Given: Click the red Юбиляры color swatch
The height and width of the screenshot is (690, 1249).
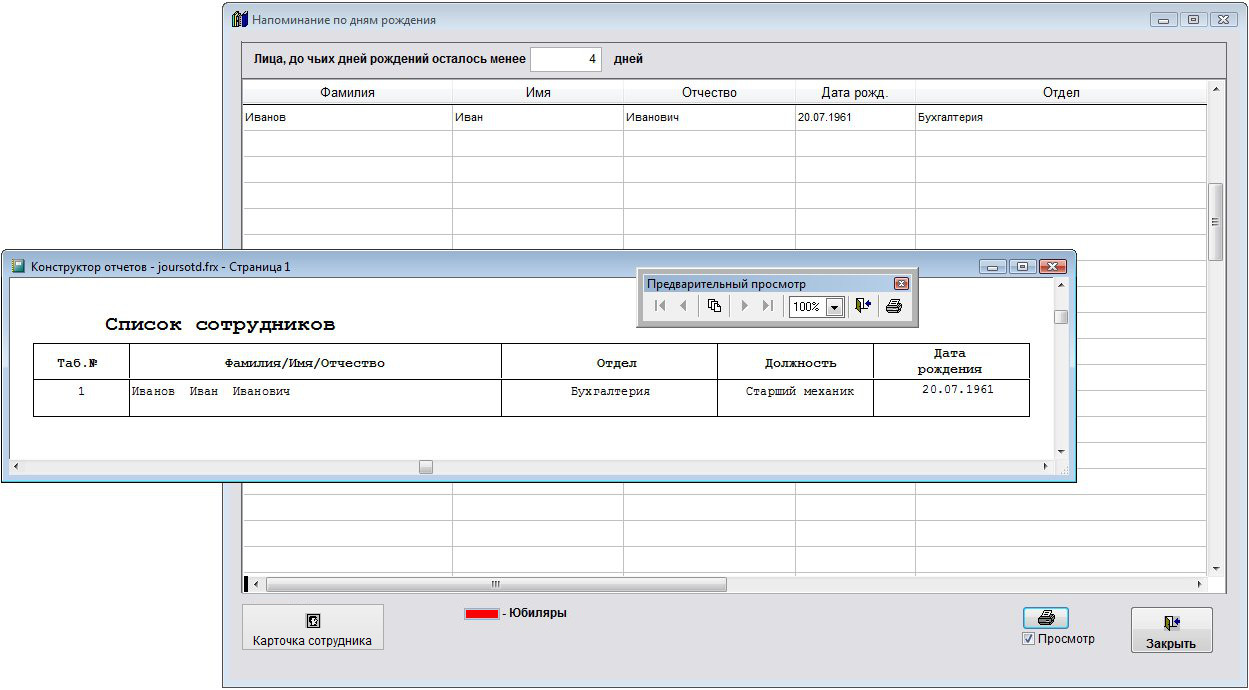Looking at the screenshot, I should tap(481, 614).
